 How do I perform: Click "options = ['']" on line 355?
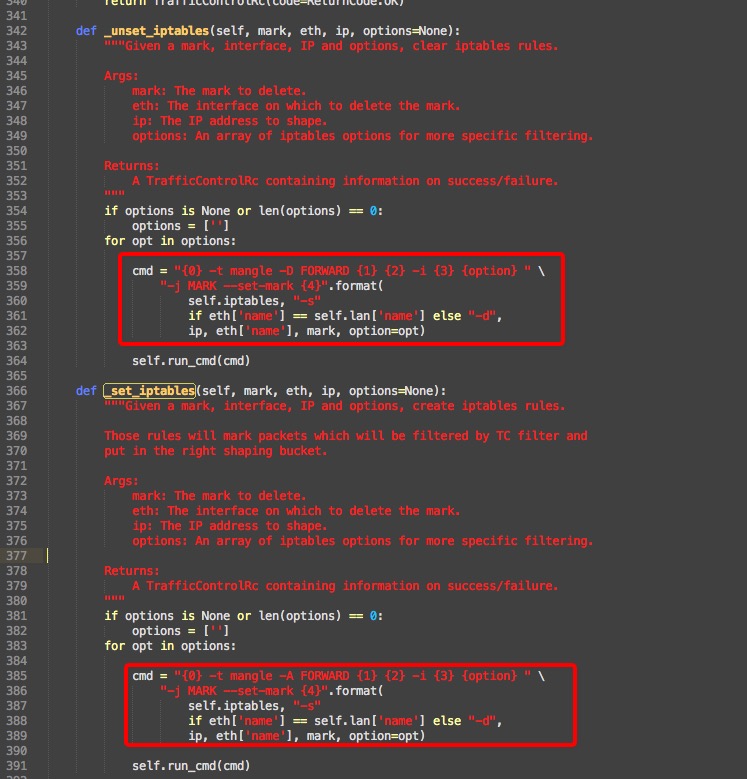181,226
